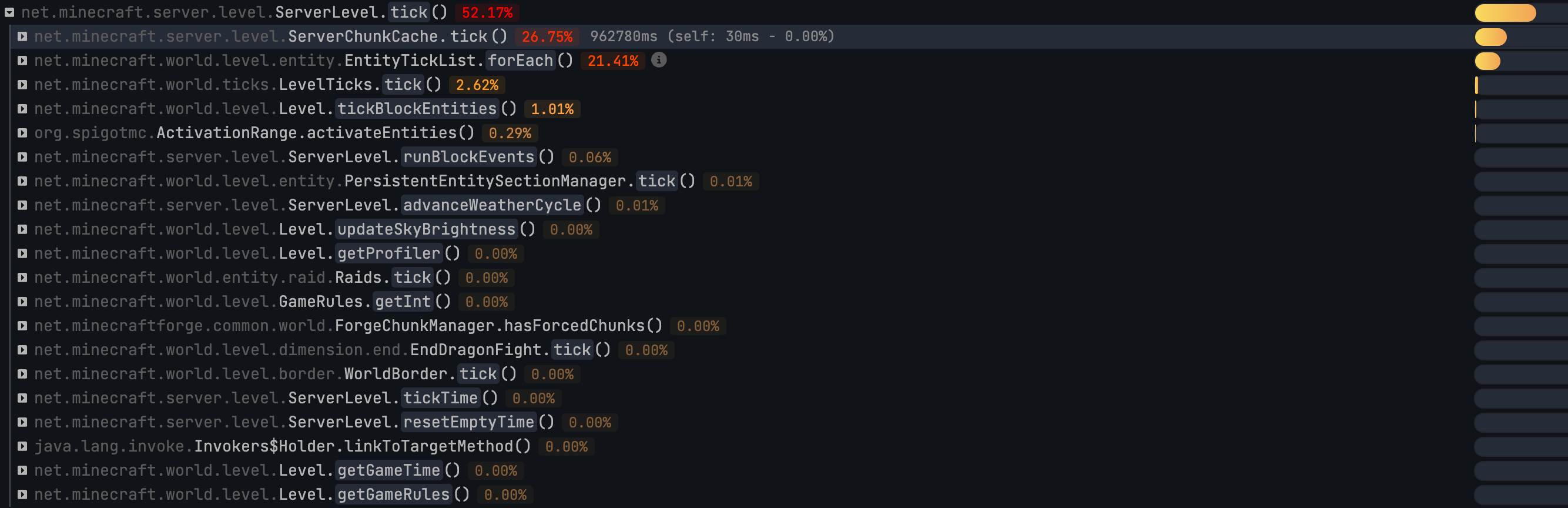Screen dimensions: 1568x508
Task: Expand the WorldBorder.tick() node arrow
Action: tap(22, 374)
